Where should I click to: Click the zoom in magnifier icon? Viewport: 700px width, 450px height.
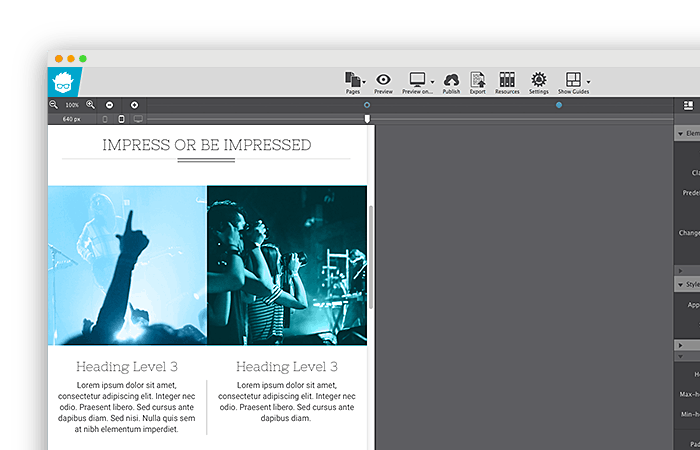[91, 105]
